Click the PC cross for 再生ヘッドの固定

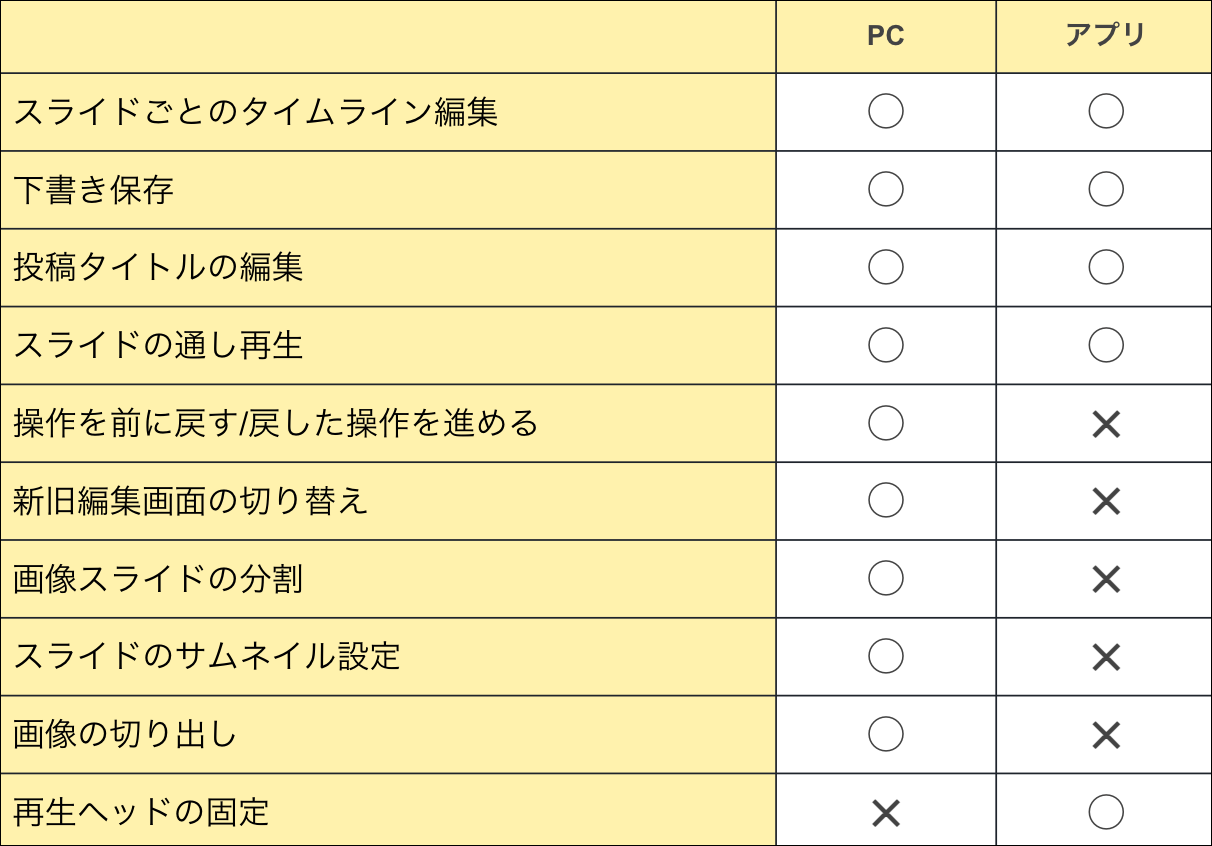tap(886, 813)
